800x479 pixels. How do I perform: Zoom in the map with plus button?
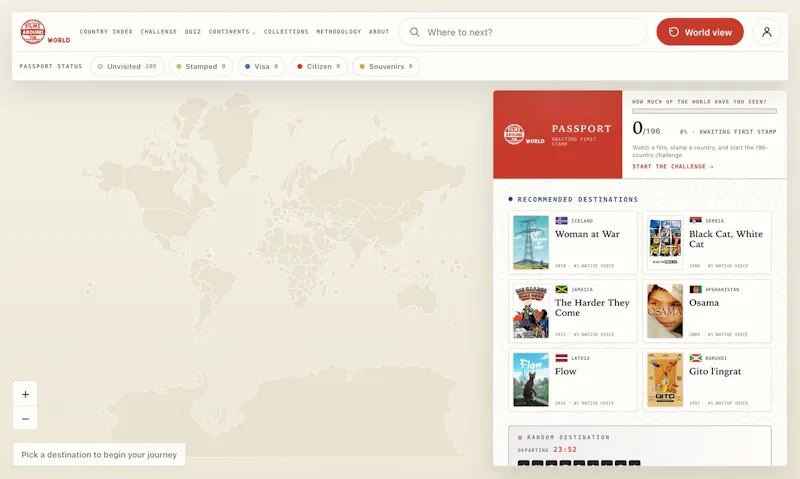click(x=25, y=394)
